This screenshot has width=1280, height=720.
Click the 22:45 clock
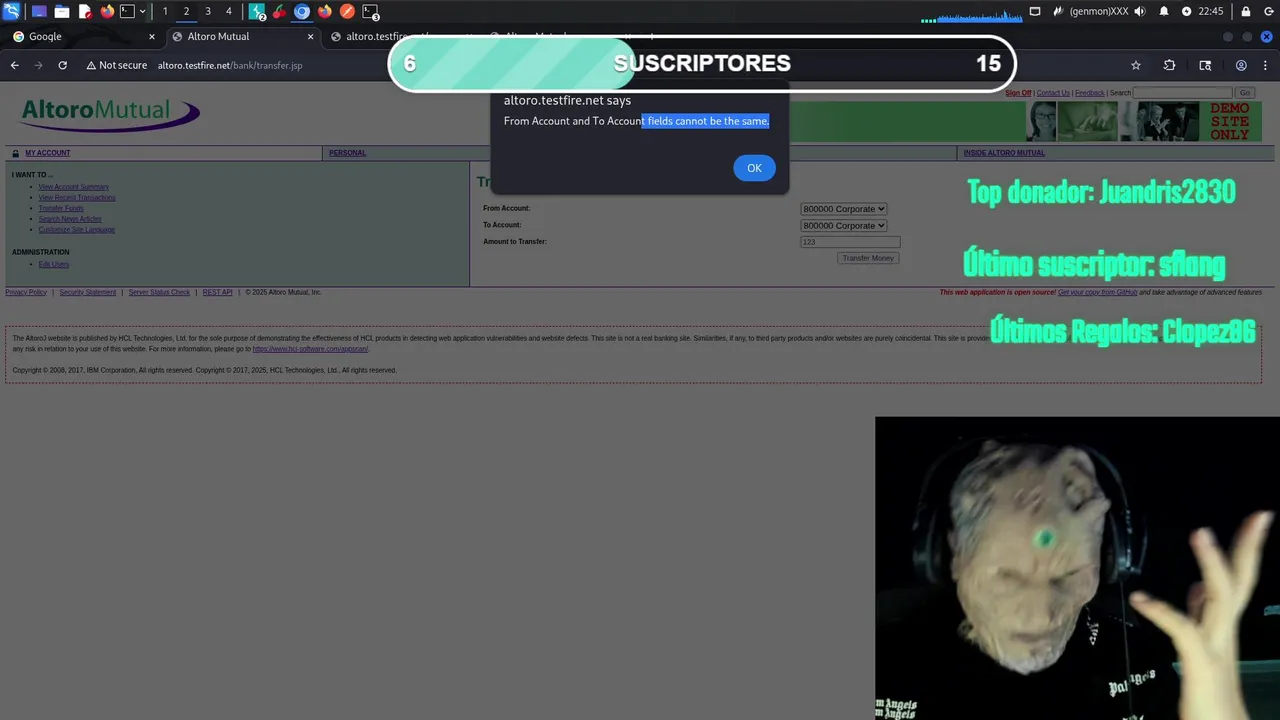[x=1210, y=12]
